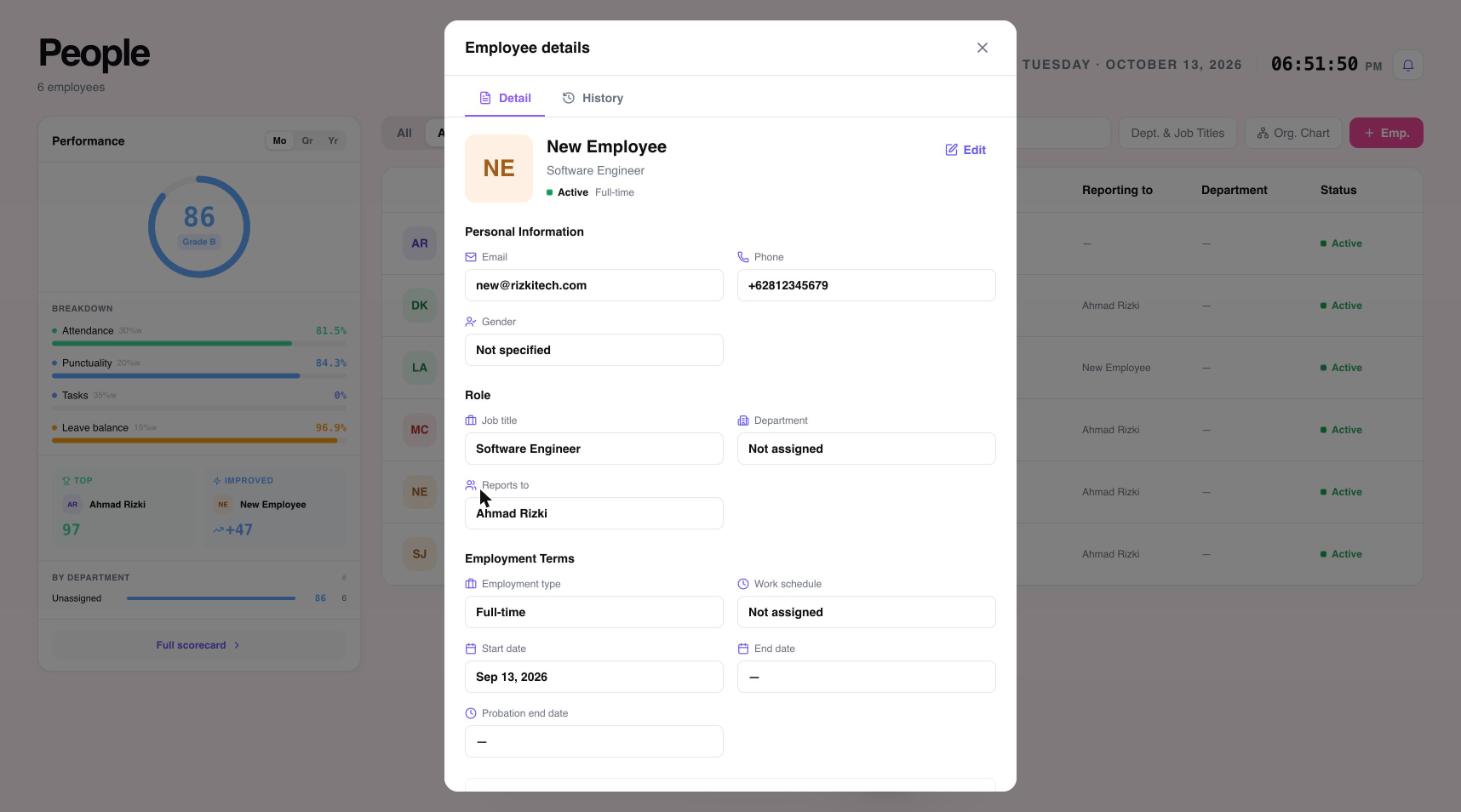Click the AR avatar in the employee table

[x=419, y=243]
